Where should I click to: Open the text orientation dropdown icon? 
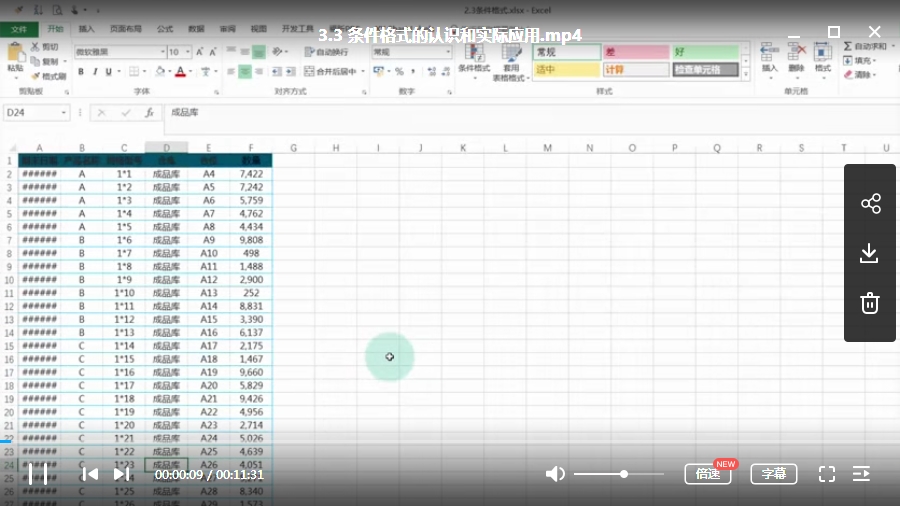tap(280, 52)
